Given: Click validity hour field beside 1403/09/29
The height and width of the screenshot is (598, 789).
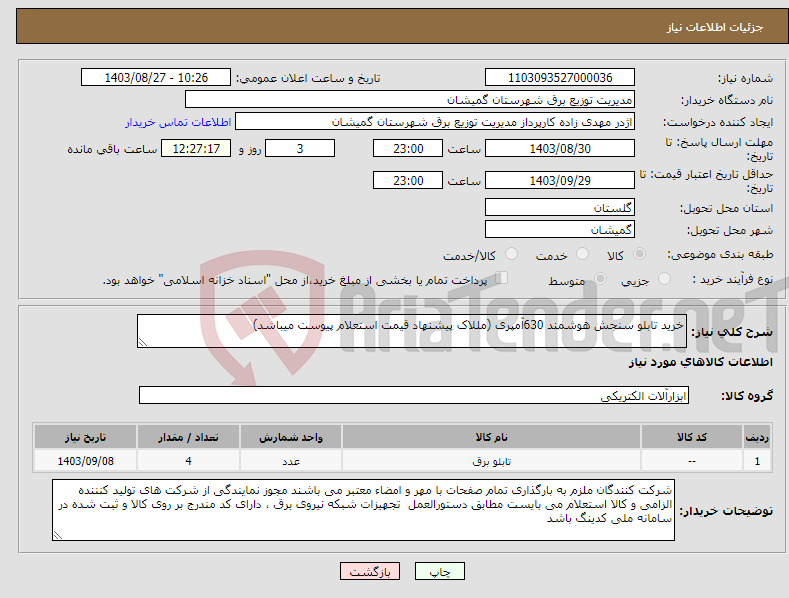Looking at the screenshot, I should click(408, 180).
